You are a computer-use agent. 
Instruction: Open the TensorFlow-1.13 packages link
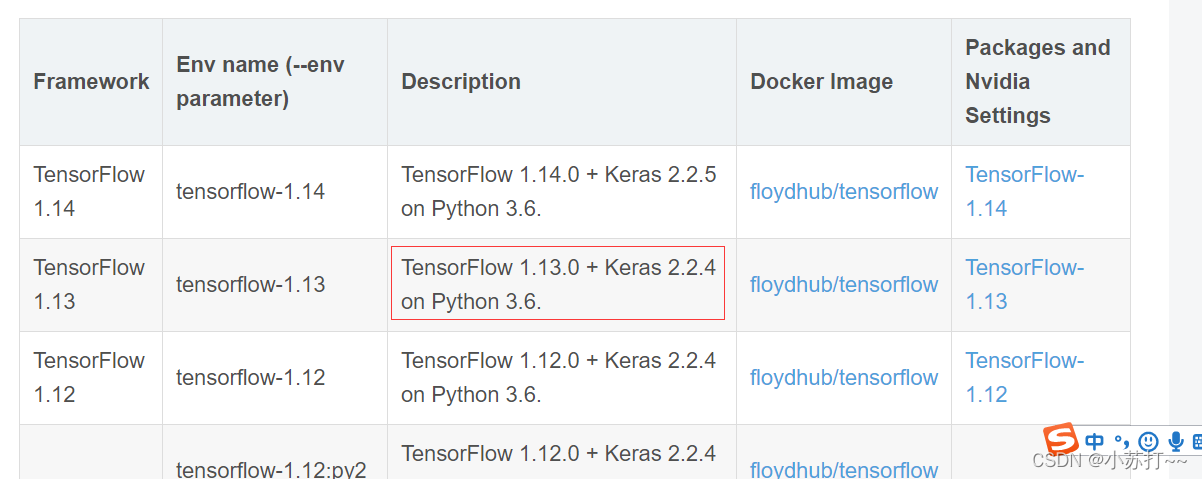pyautogui.click(x=1025, y=284)
